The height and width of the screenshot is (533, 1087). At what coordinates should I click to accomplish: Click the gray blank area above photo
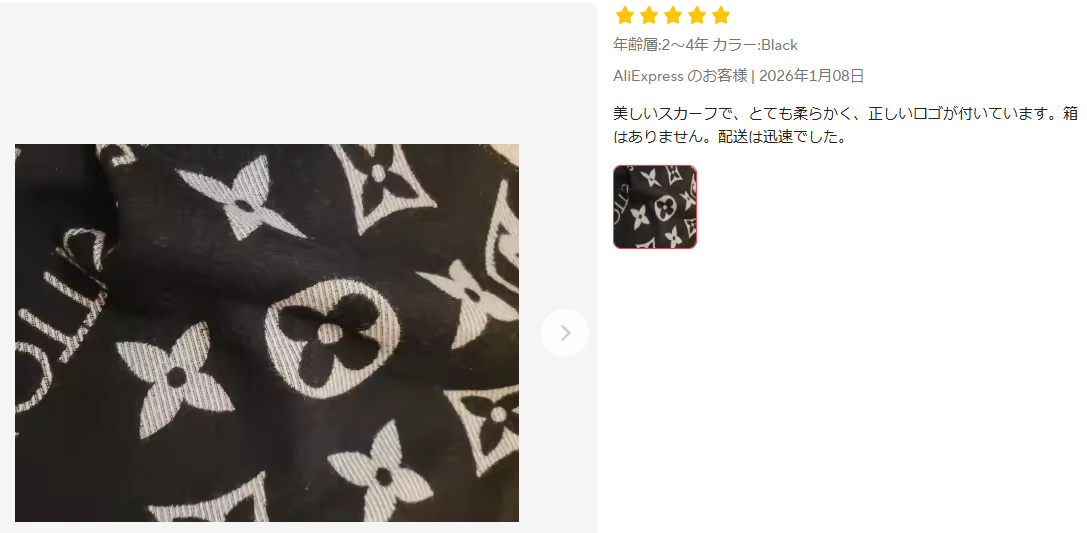click(x=298, y=73)
